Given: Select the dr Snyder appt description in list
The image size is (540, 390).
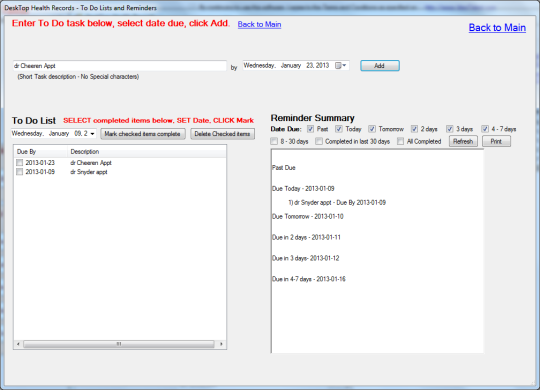Looking at the screenshot, I should [89, 172].
